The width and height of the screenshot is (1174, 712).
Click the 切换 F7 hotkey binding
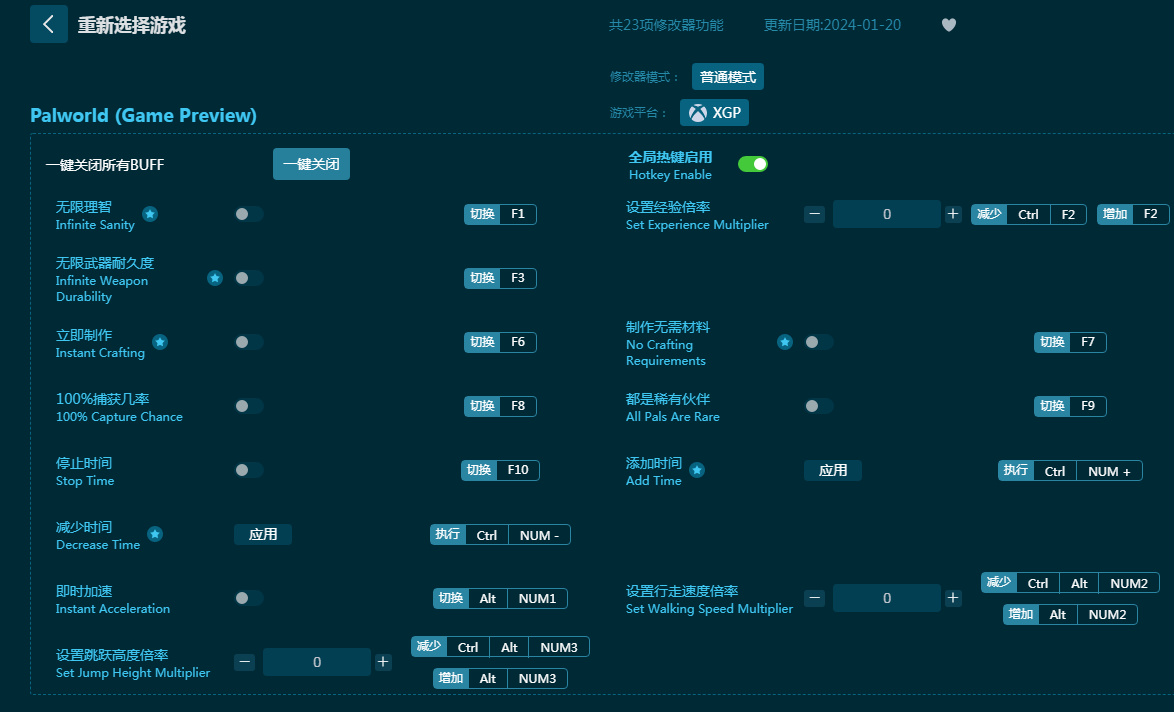click(1070, 342)
